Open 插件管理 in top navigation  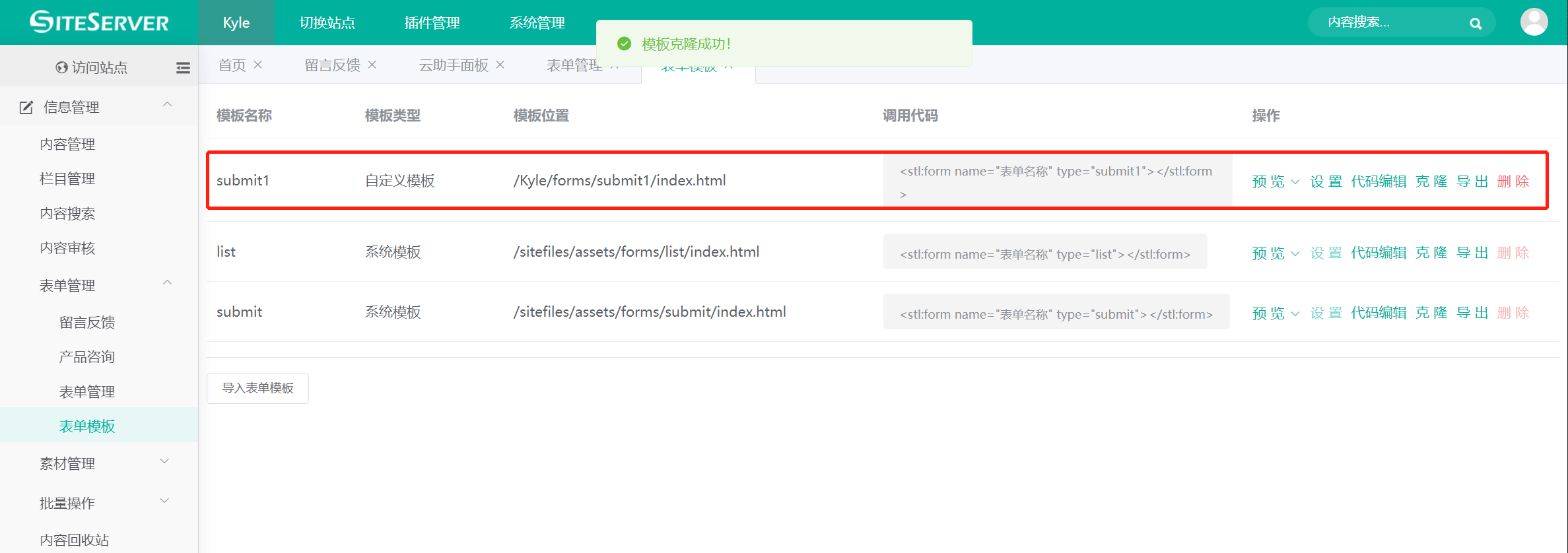432,23
